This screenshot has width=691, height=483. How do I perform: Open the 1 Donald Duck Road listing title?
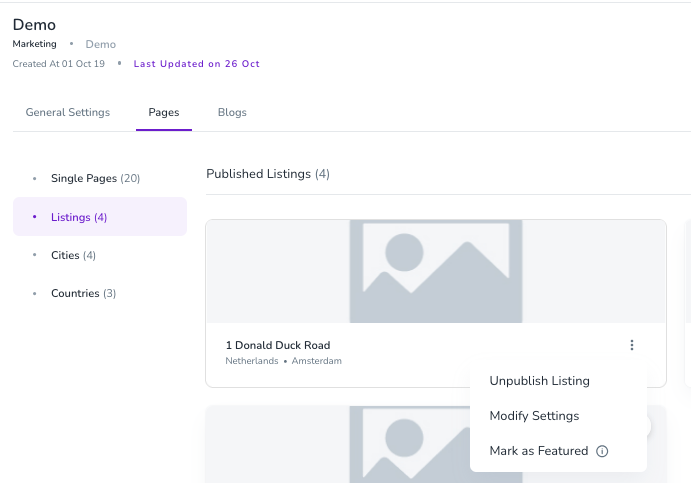coord(277,345)
